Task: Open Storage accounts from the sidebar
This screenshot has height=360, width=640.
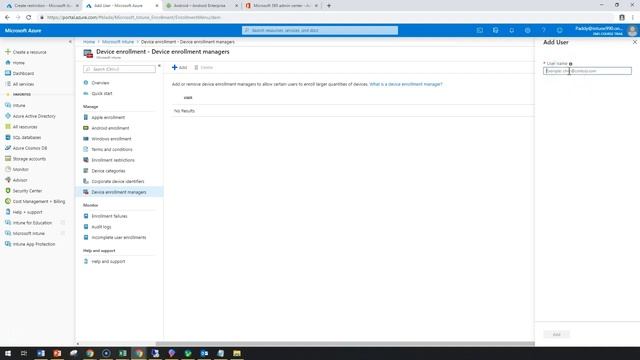Action: 29,159
